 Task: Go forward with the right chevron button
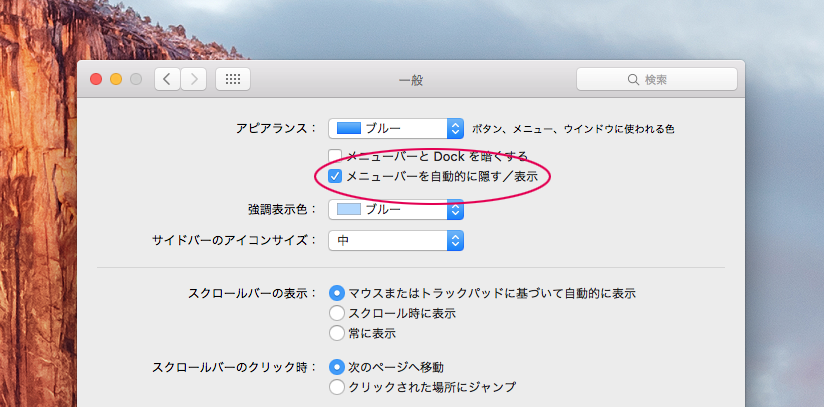point(193,79)
